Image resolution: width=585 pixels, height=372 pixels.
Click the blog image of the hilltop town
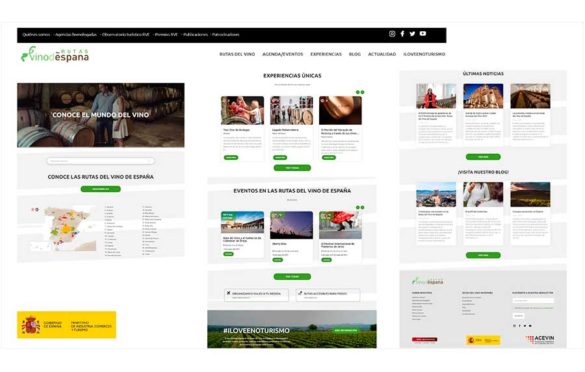tap(436, 194)
